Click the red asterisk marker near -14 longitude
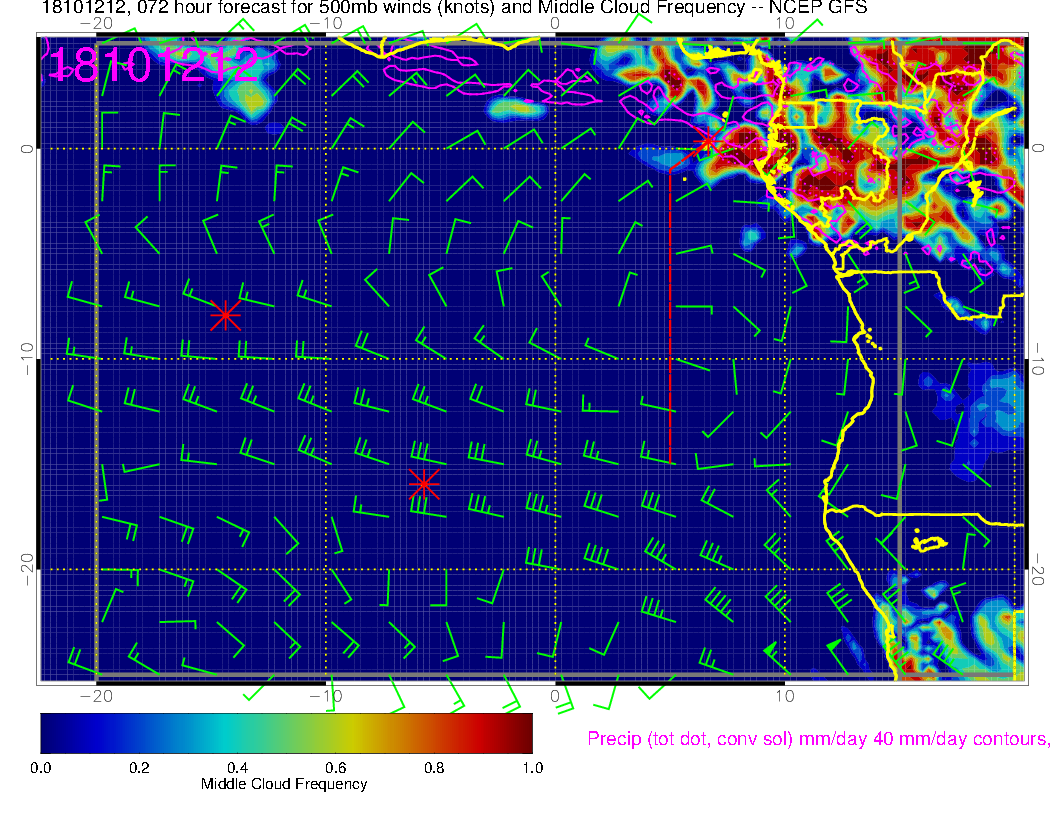1056x816 pixels. pos(225,315)
